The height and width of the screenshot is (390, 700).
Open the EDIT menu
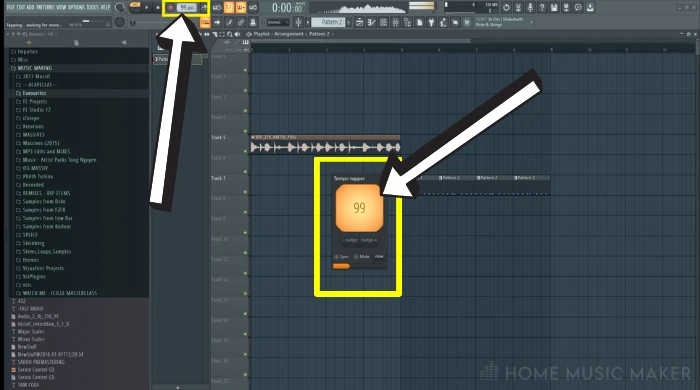pyautogui.click(x=21, y=8)
